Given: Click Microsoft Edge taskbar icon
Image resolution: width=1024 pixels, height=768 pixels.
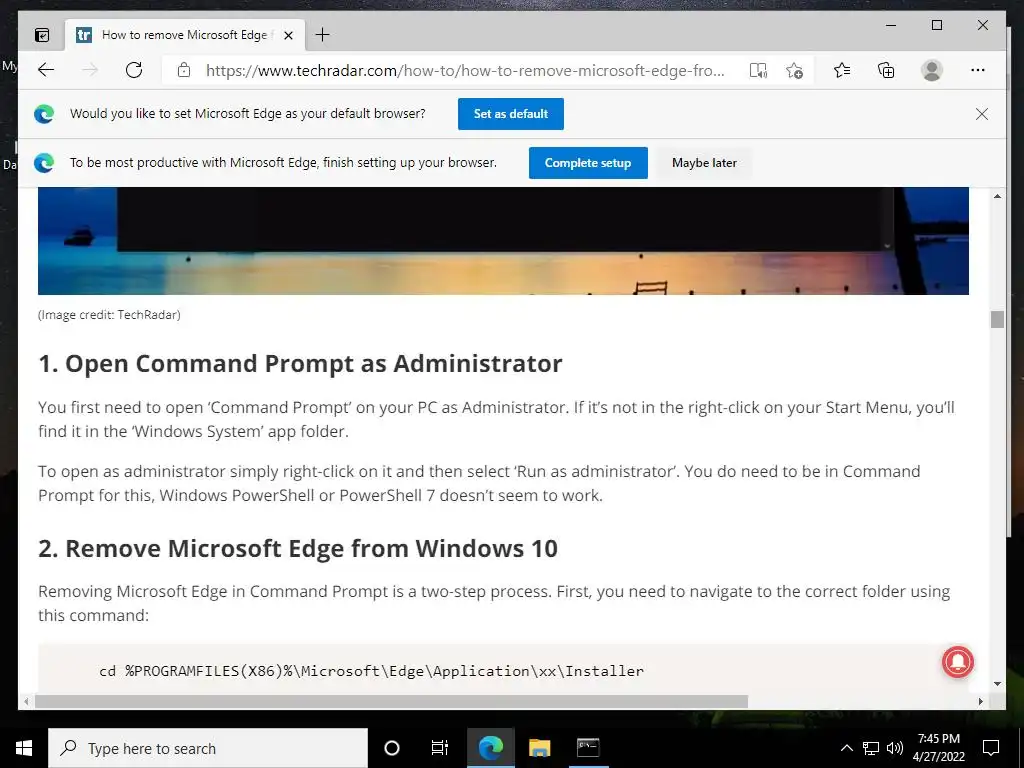Looking at the screenshot, I should point(490,748).
